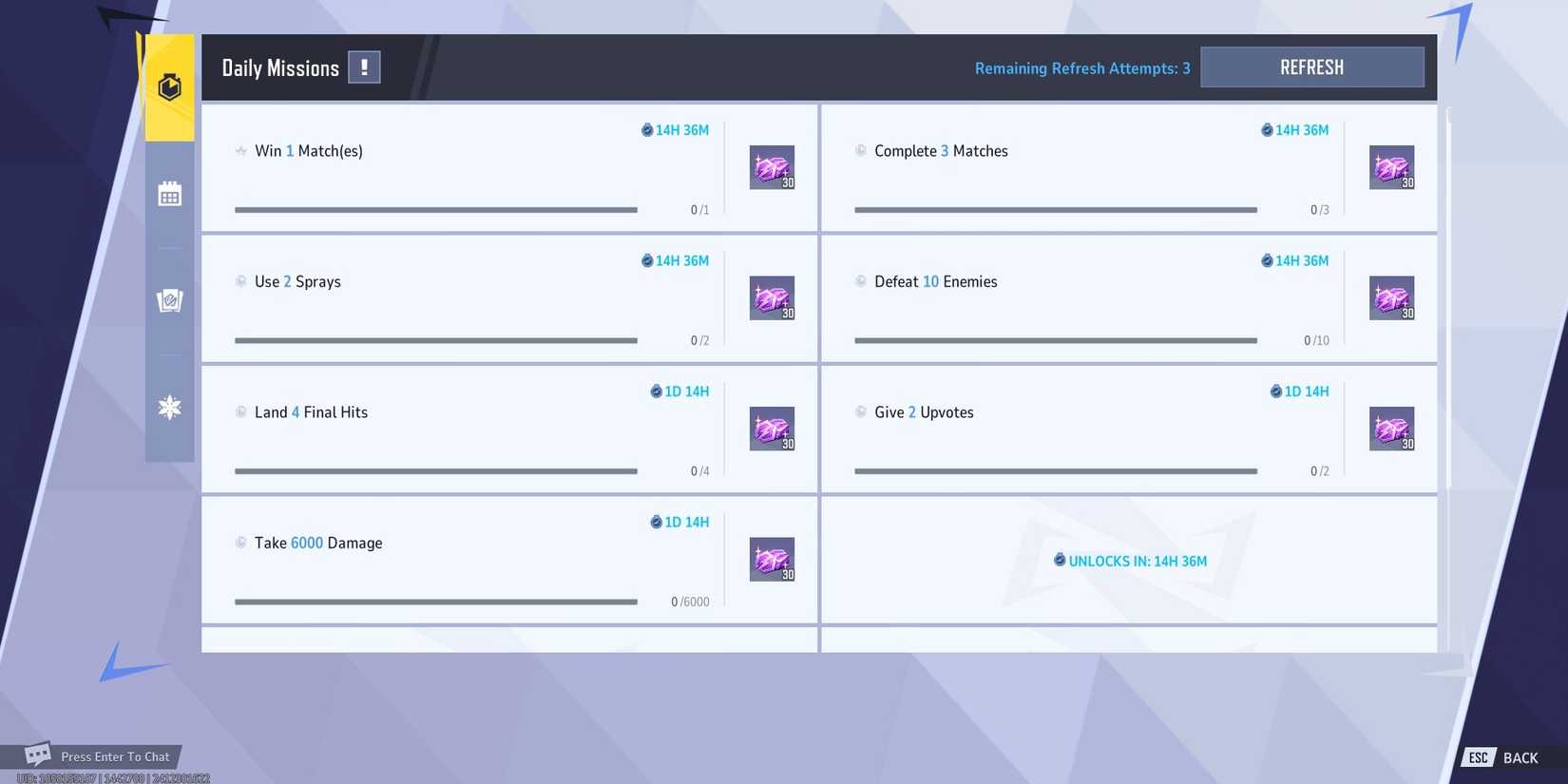Viewport: 1568px width, 784px height.
Task: Open the snowflake event sidebar icon
Action: [169, 408]
